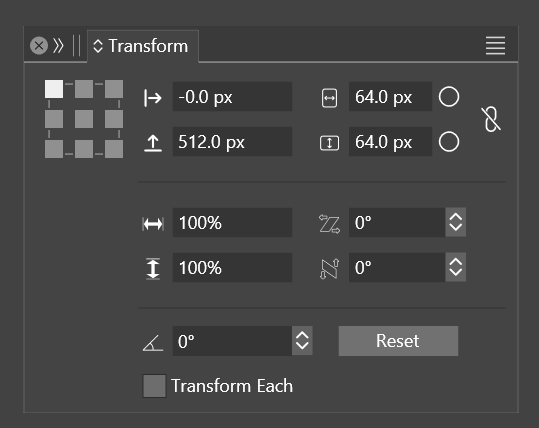Open horizontal shear angle stepper dropdown
This screenshot has width=539, height=428.
point(455,222)
